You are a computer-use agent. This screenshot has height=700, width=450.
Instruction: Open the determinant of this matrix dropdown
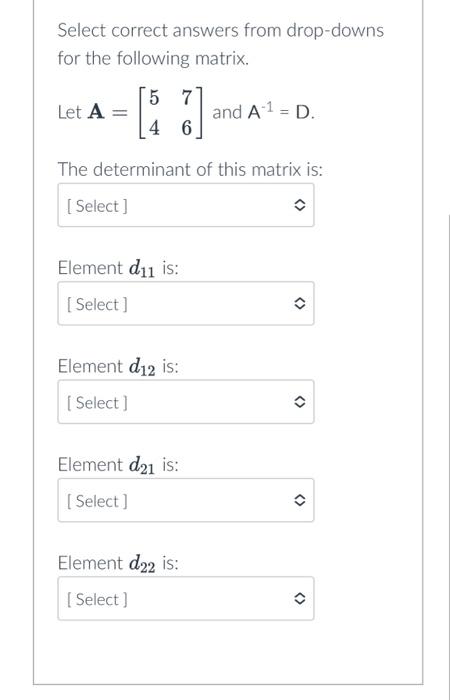(186, 205)
